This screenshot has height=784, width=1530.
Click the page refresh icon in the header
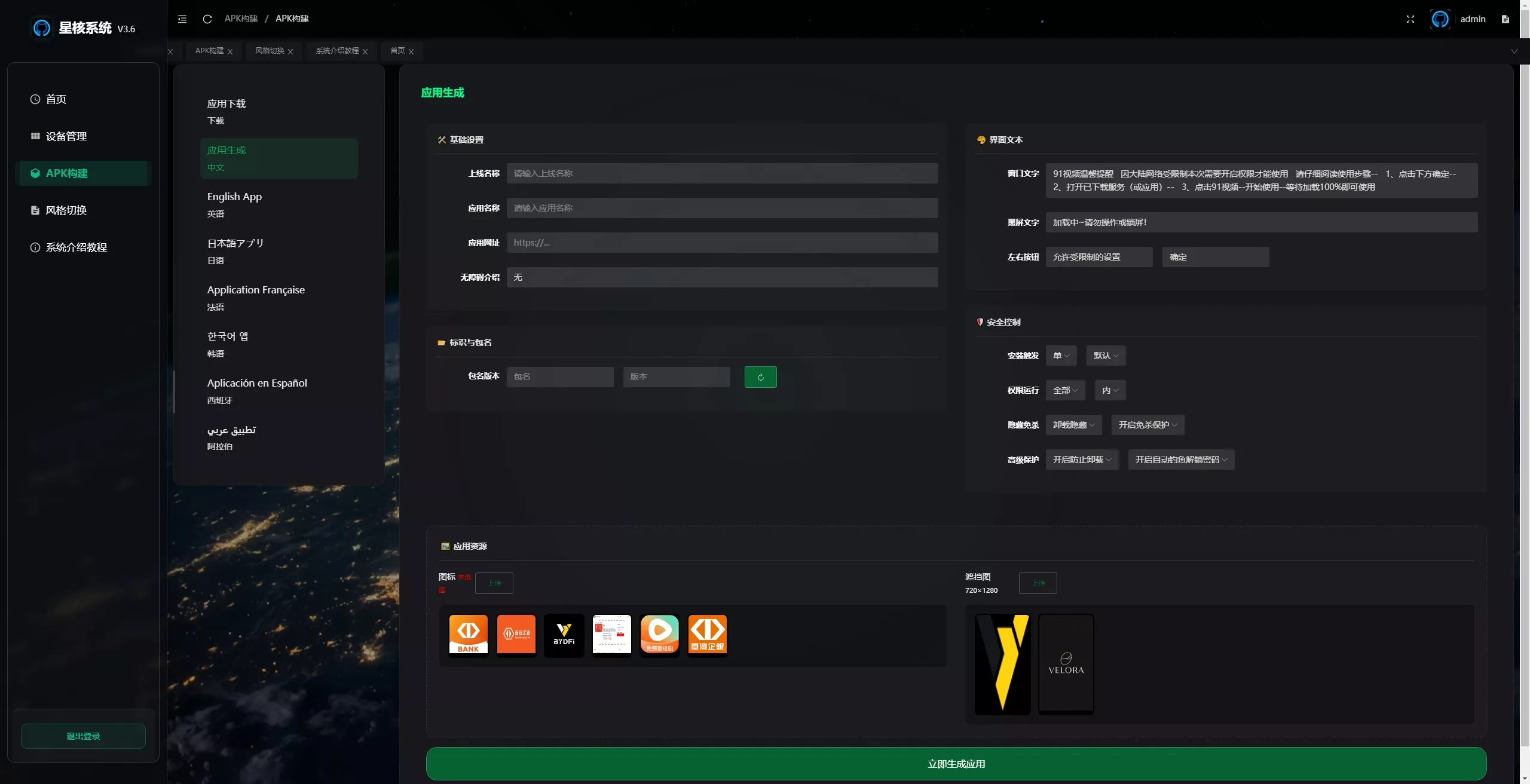pos(207,19)
